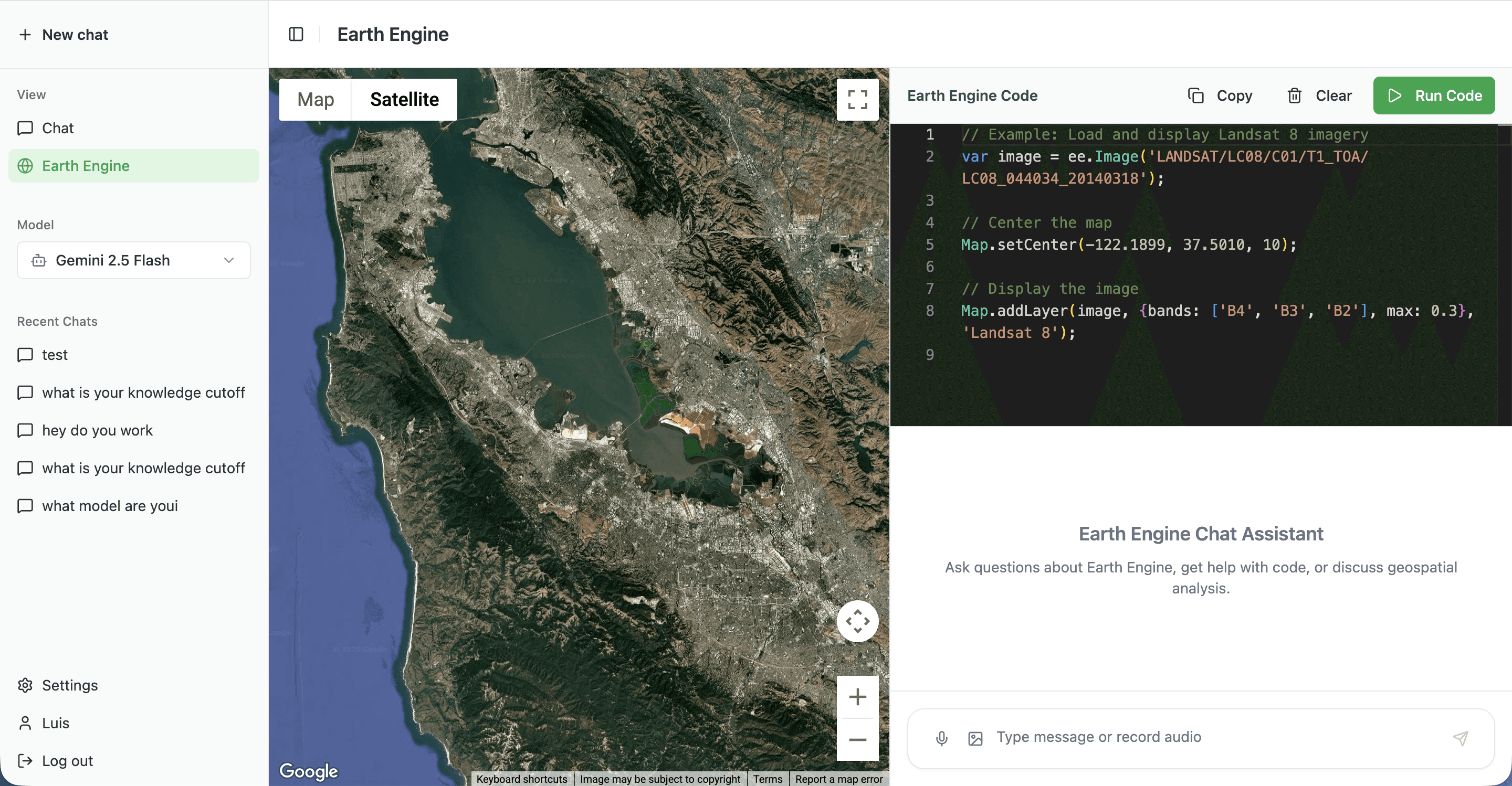
Task: Open recent chat 'hey do you work'
Action: [98, 431]
